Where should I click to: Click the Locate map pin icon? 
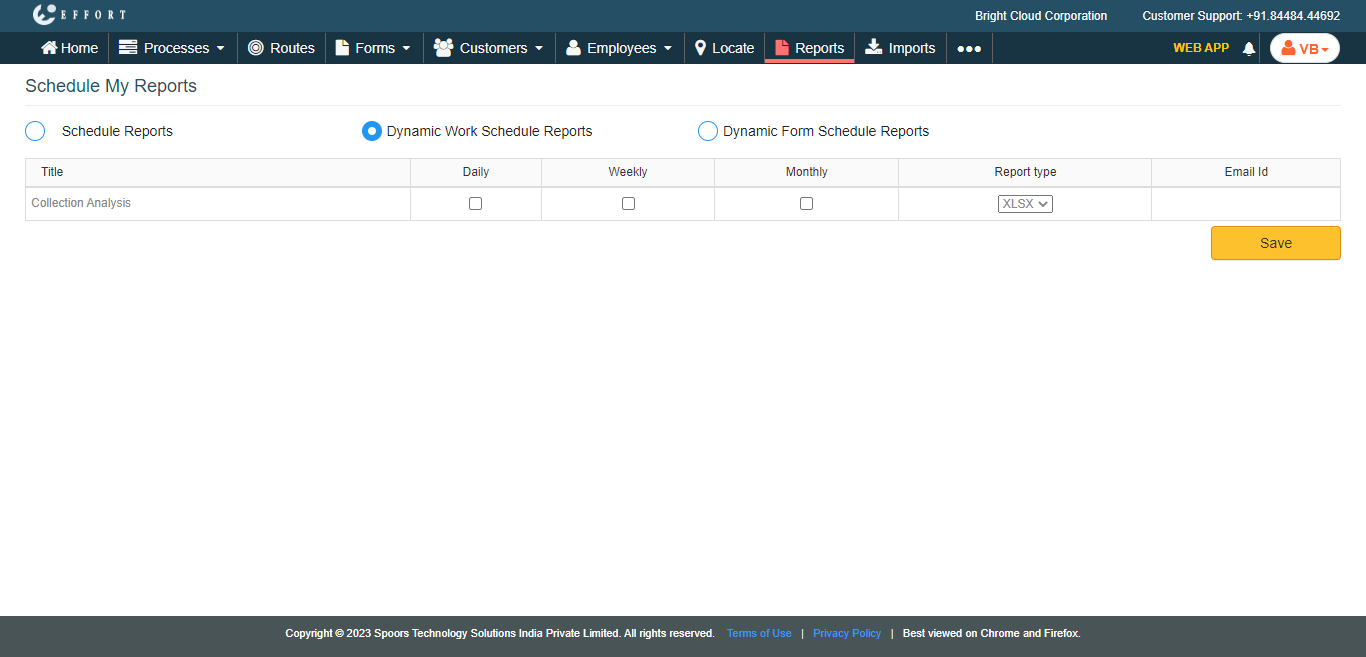coord(701,48)
